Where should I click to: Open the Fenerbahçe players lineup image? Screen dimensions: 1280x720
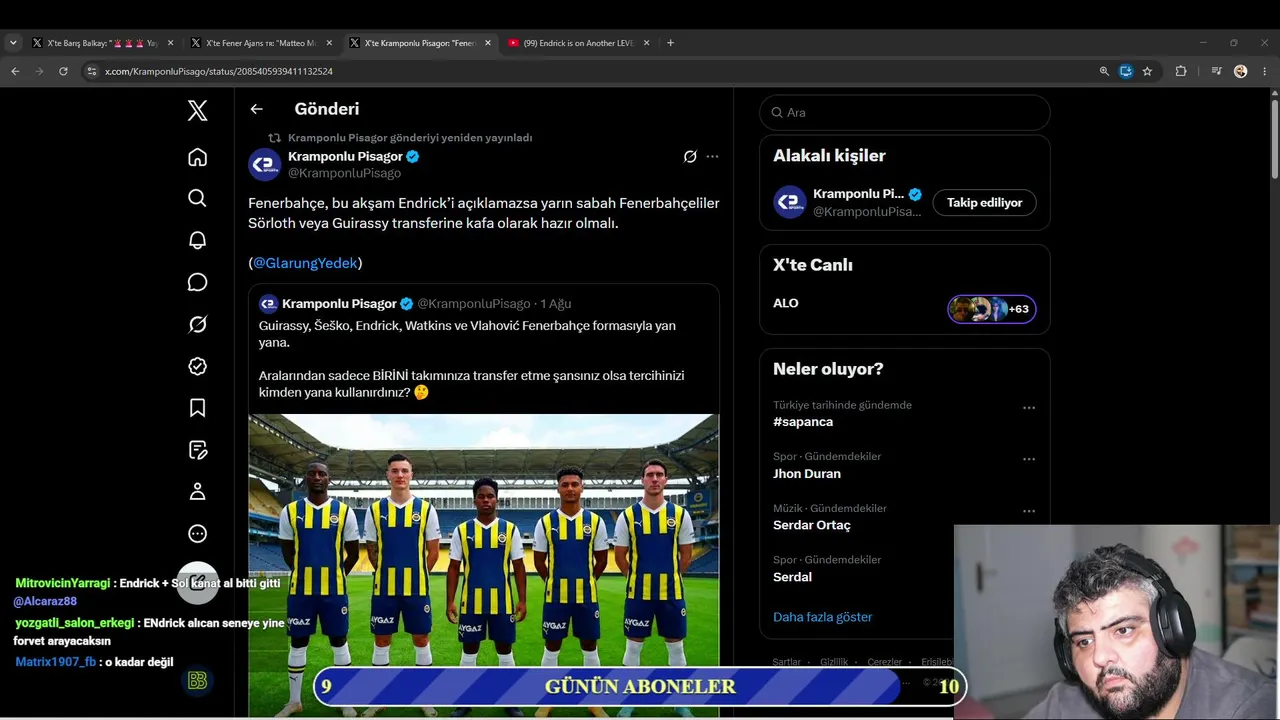pos(484,566)
